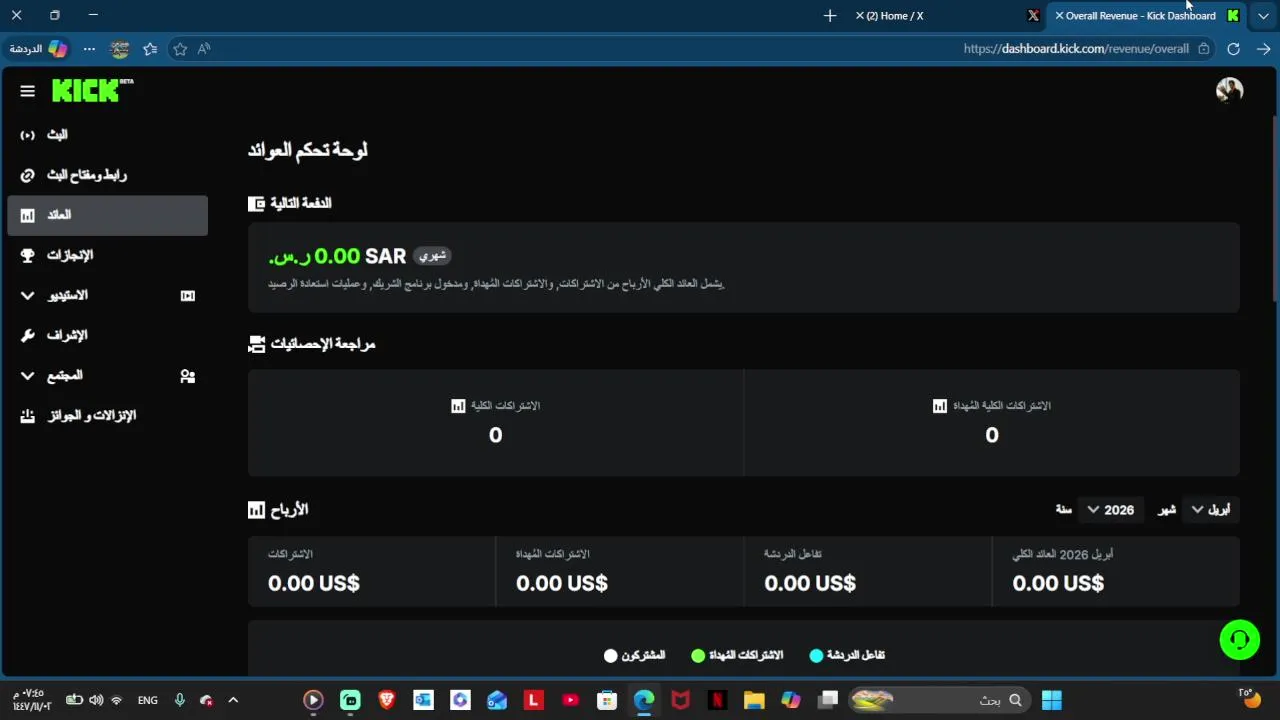Toggle الاشتراكات المهداة green legend item

pyautogui.click(x=737, y=655)
